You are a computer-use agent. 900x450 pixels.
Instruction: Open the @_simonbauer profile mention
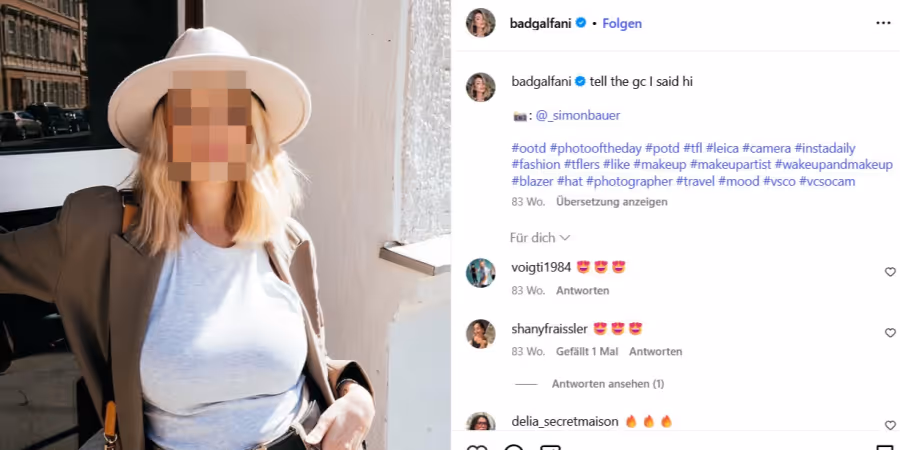(x=578, y=115)
